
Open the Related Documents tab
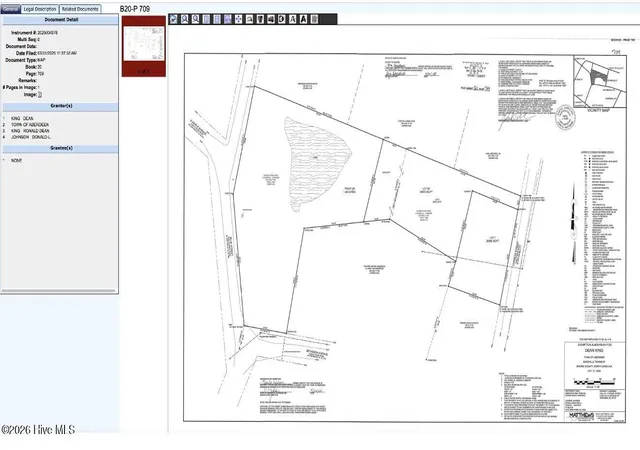click(80, 9)
